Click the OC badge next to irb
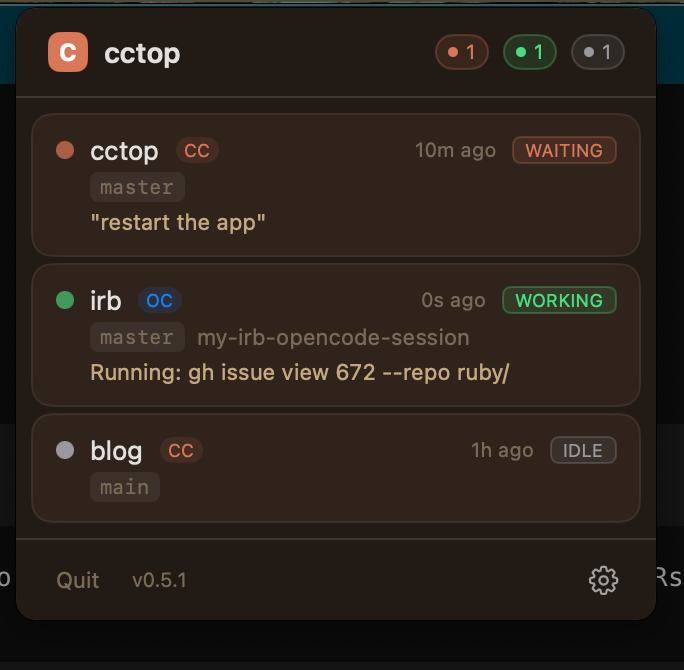 pos(159,300)
